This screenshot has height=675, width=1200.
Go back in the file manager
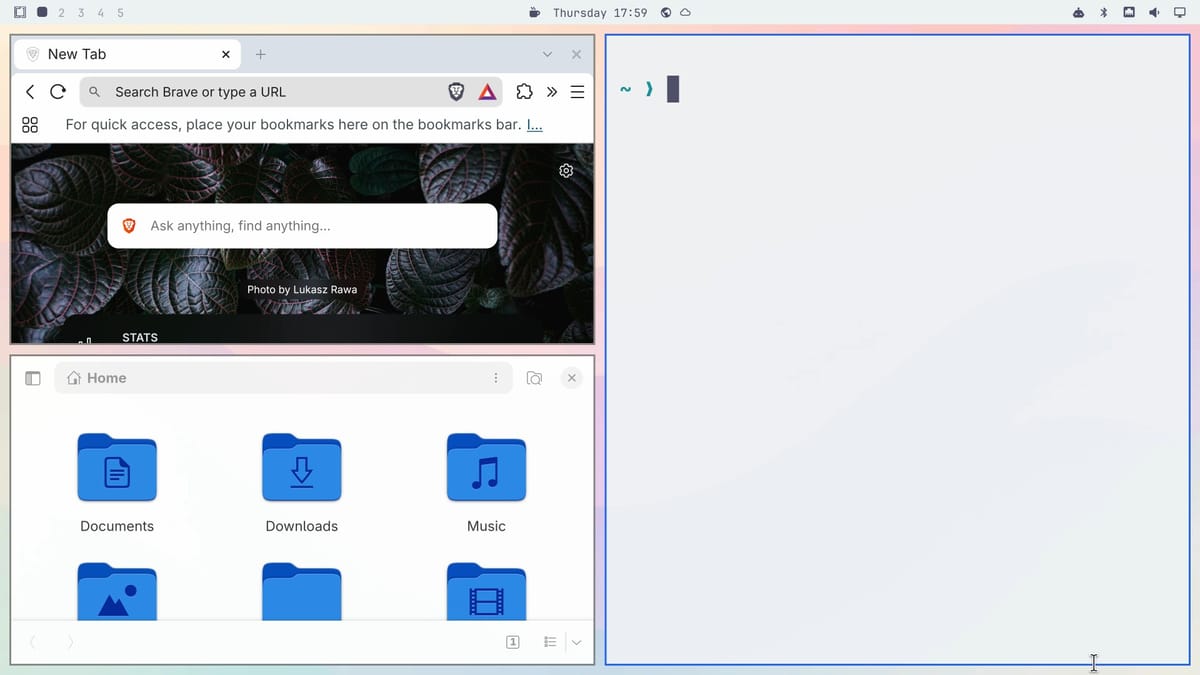coord(32,642)
